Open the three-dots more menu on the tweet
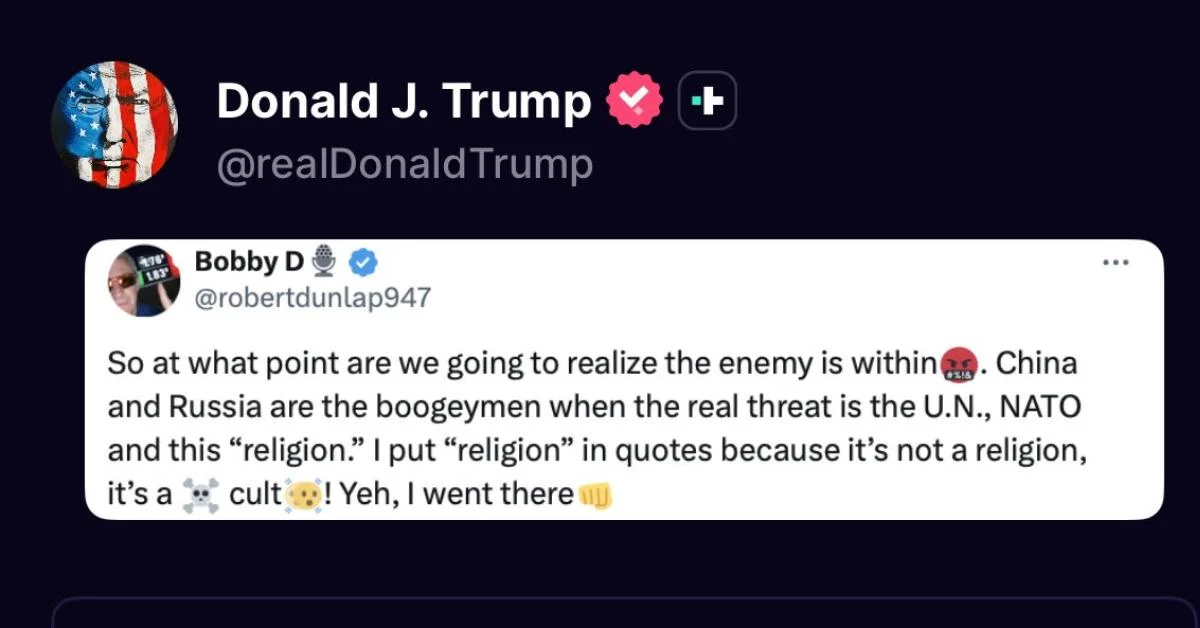Viewport: 1200px width, 628px height. [x=1115, y=263]
